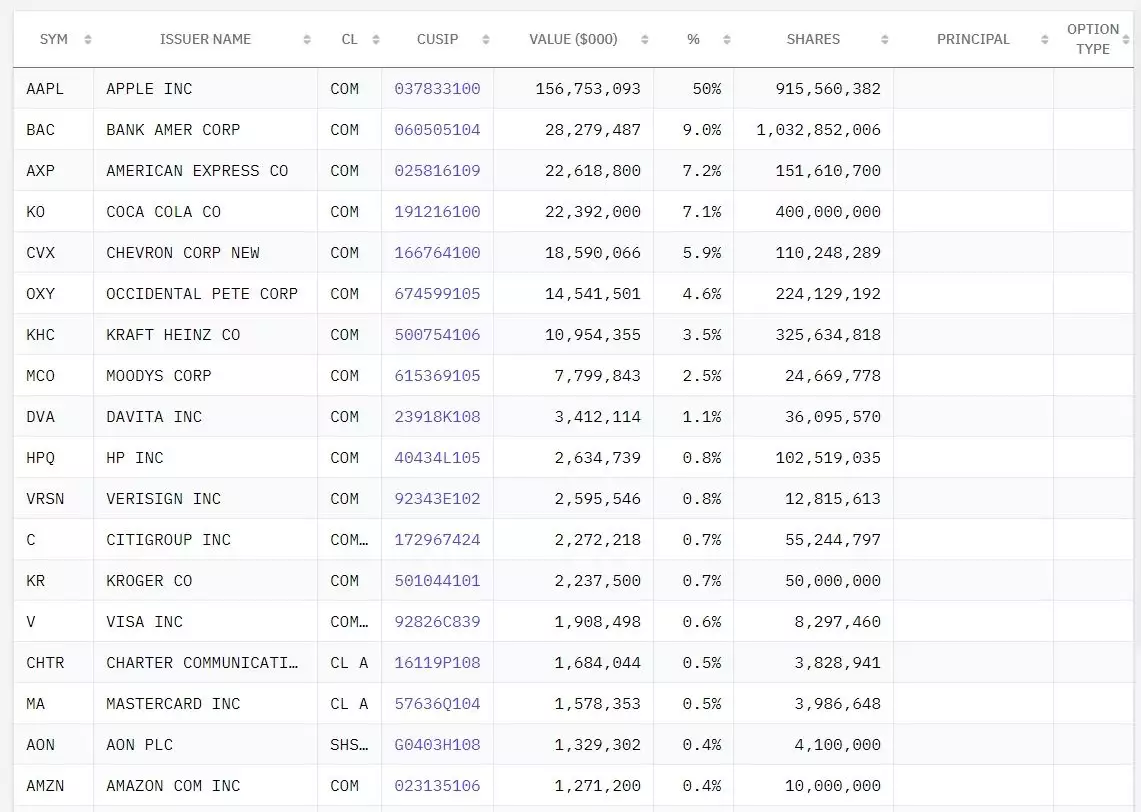Click Kroger shares 50,000,000
The image size is (1141, 812).
pyautogui.click(x=833, y=581)
